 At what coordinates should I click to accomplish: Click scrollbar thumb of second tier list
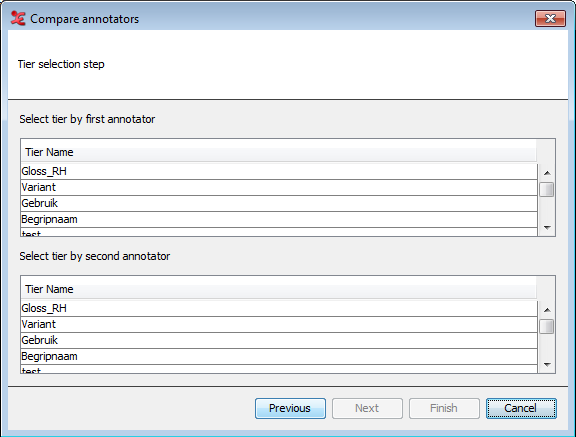pos(547,327)
